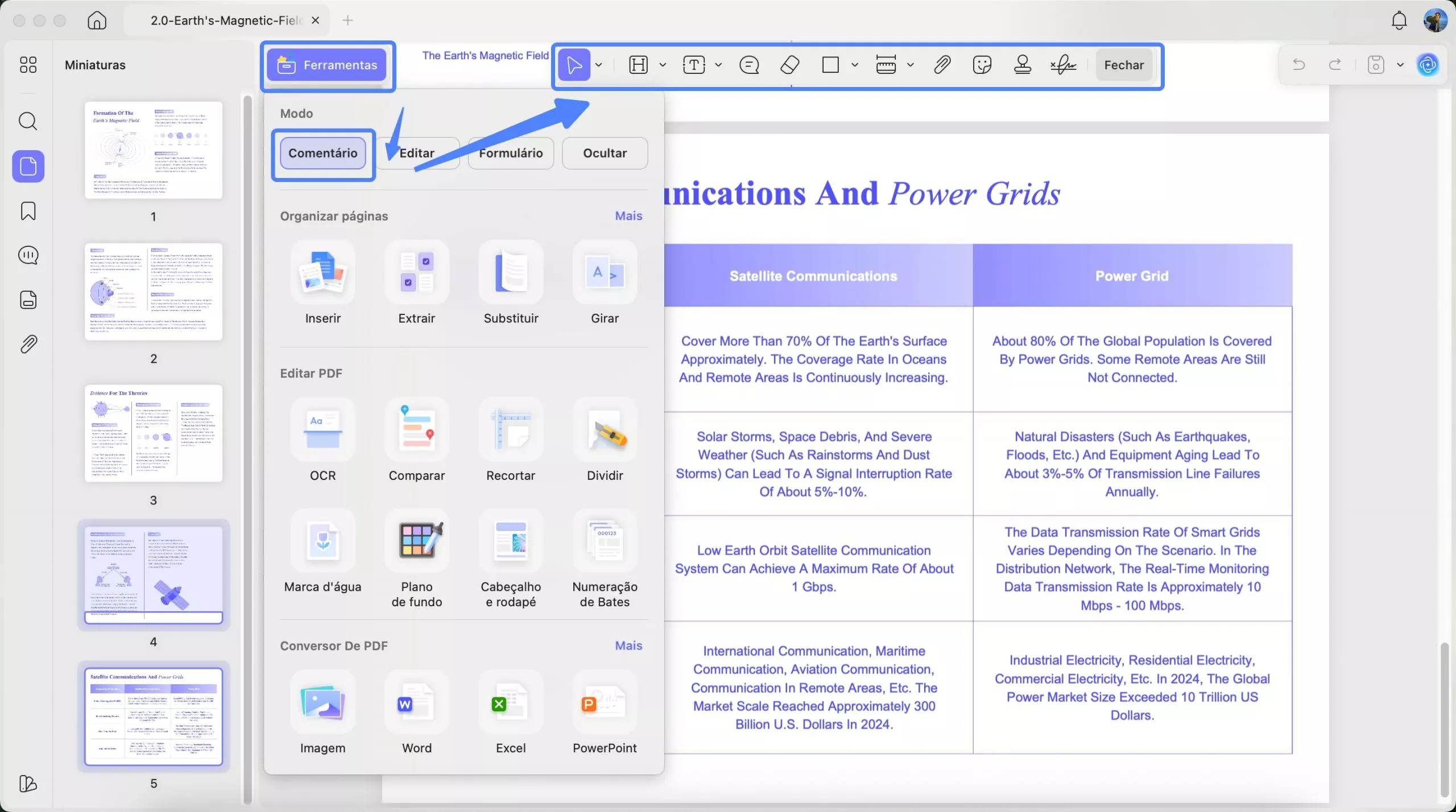Open page 3 thumbnail
The height and width of the screenshot is (812, 1456).
click(x=154, y=433)
